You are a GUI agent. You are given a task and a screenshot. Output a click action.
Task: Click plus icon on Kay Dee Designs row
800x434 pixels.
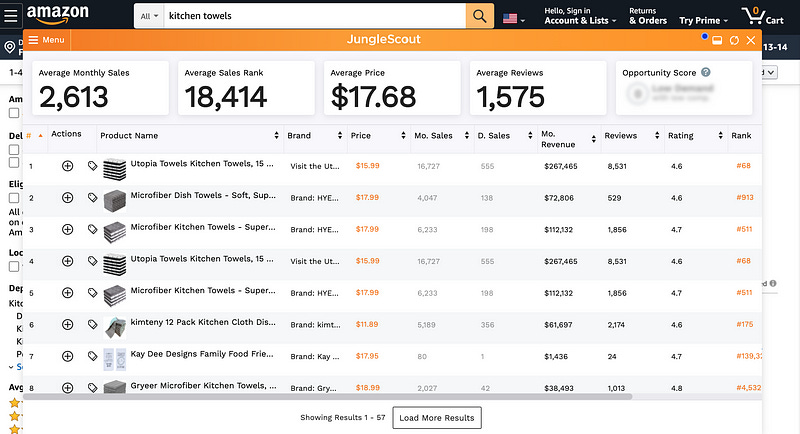click(x=67, y=356)
